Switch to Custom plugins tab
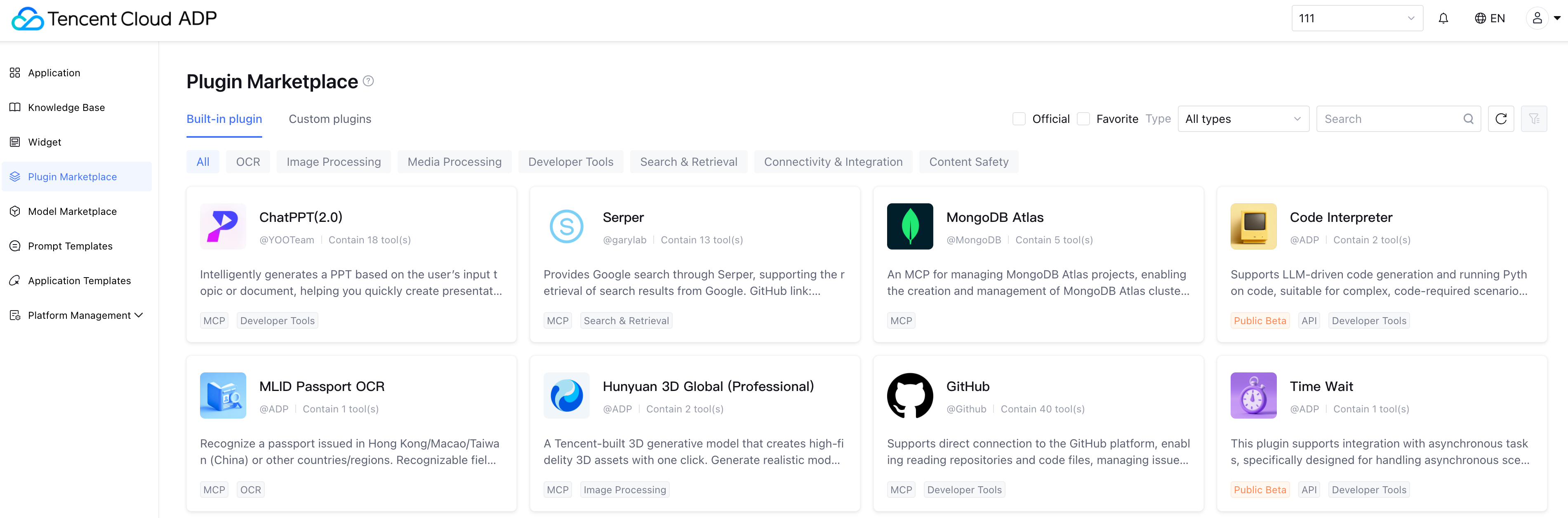1568x518 pixels. coord(329,119)
